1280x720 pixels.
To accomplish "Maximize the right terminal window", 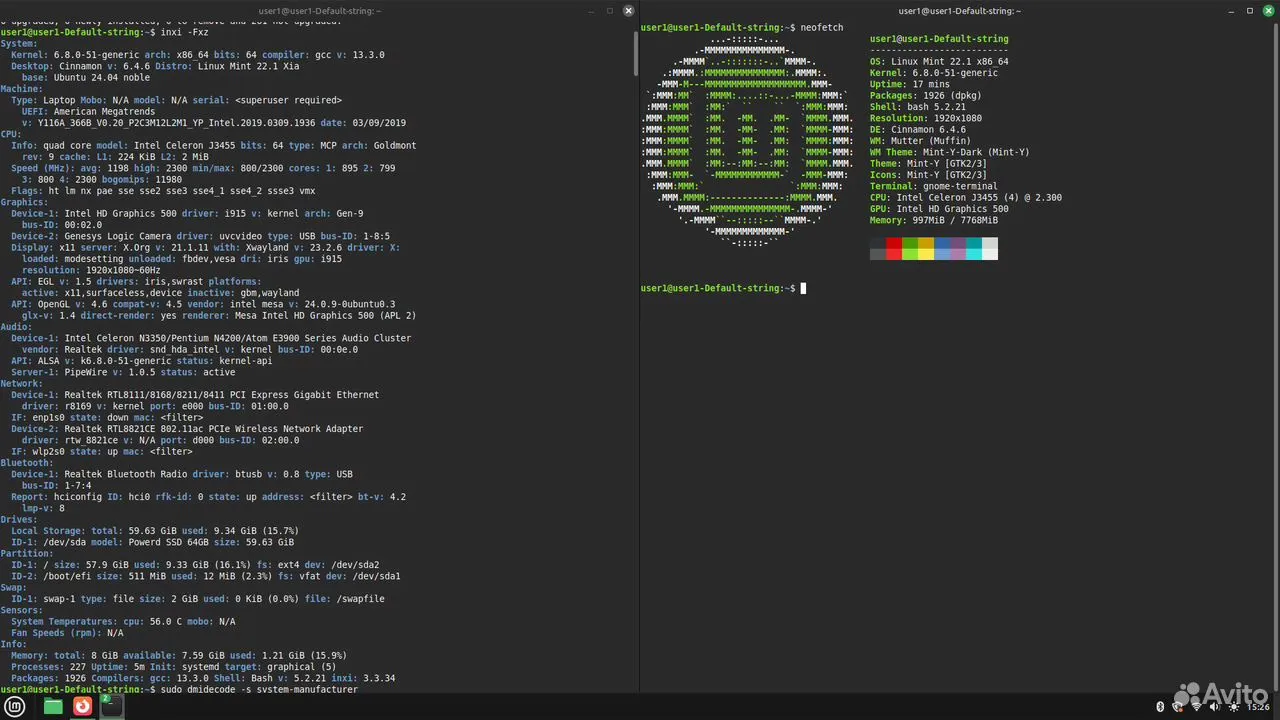I will pos(1250,11).
